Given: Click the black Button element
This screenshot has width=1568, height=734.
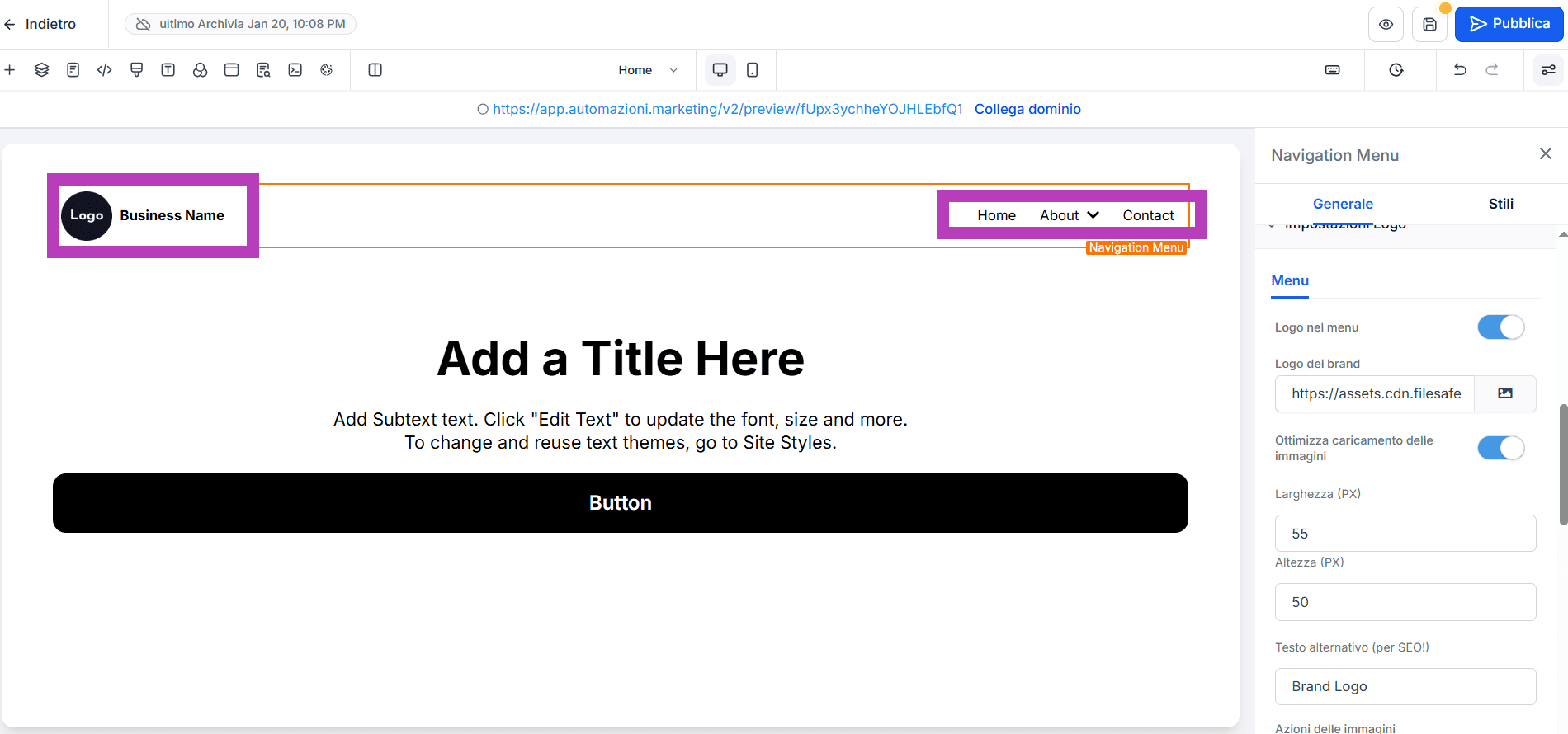Looking at the screenshot, I should (621, 503).
